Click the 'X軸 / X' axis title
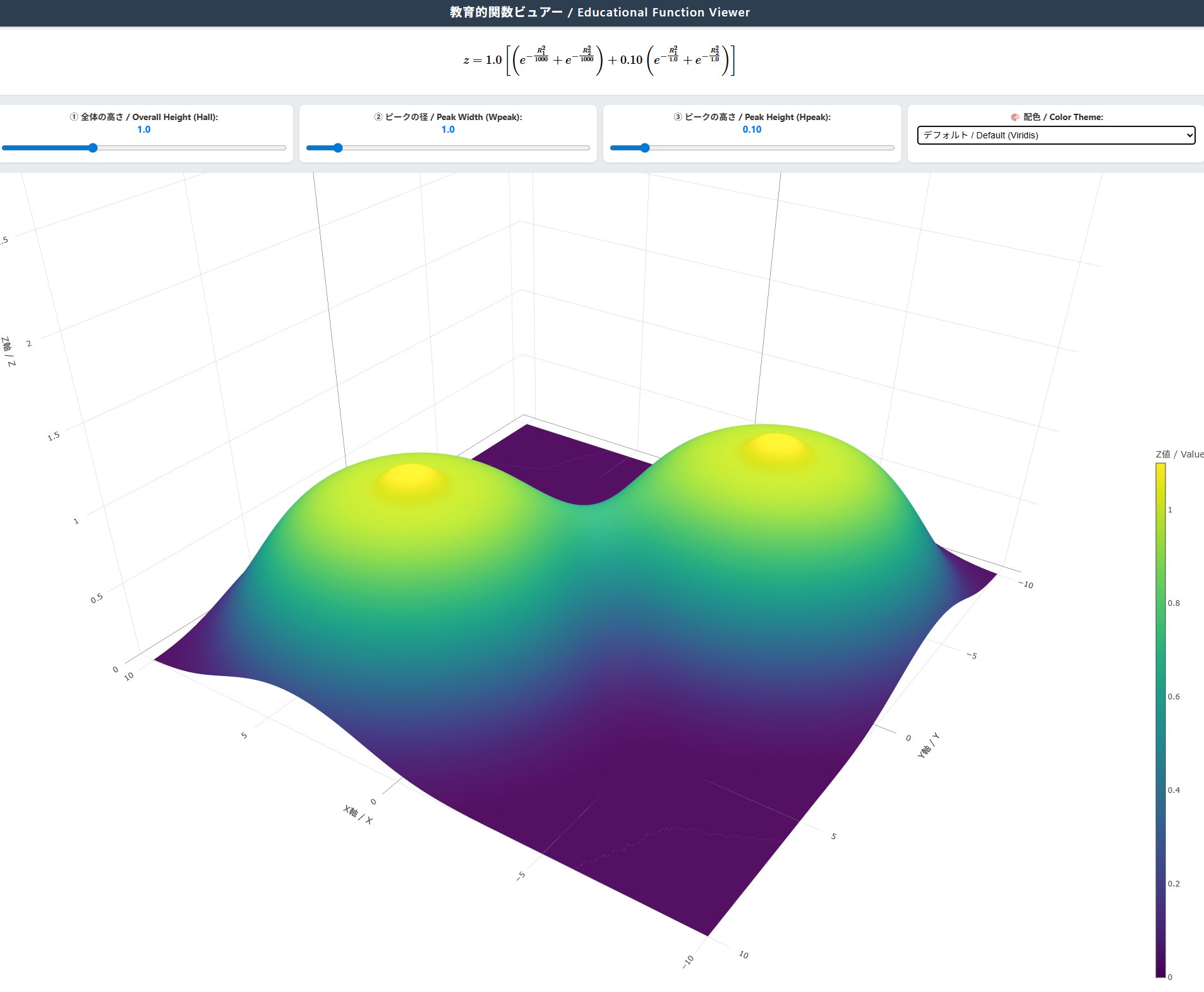The image size is (1204, 992). (358, 814)
